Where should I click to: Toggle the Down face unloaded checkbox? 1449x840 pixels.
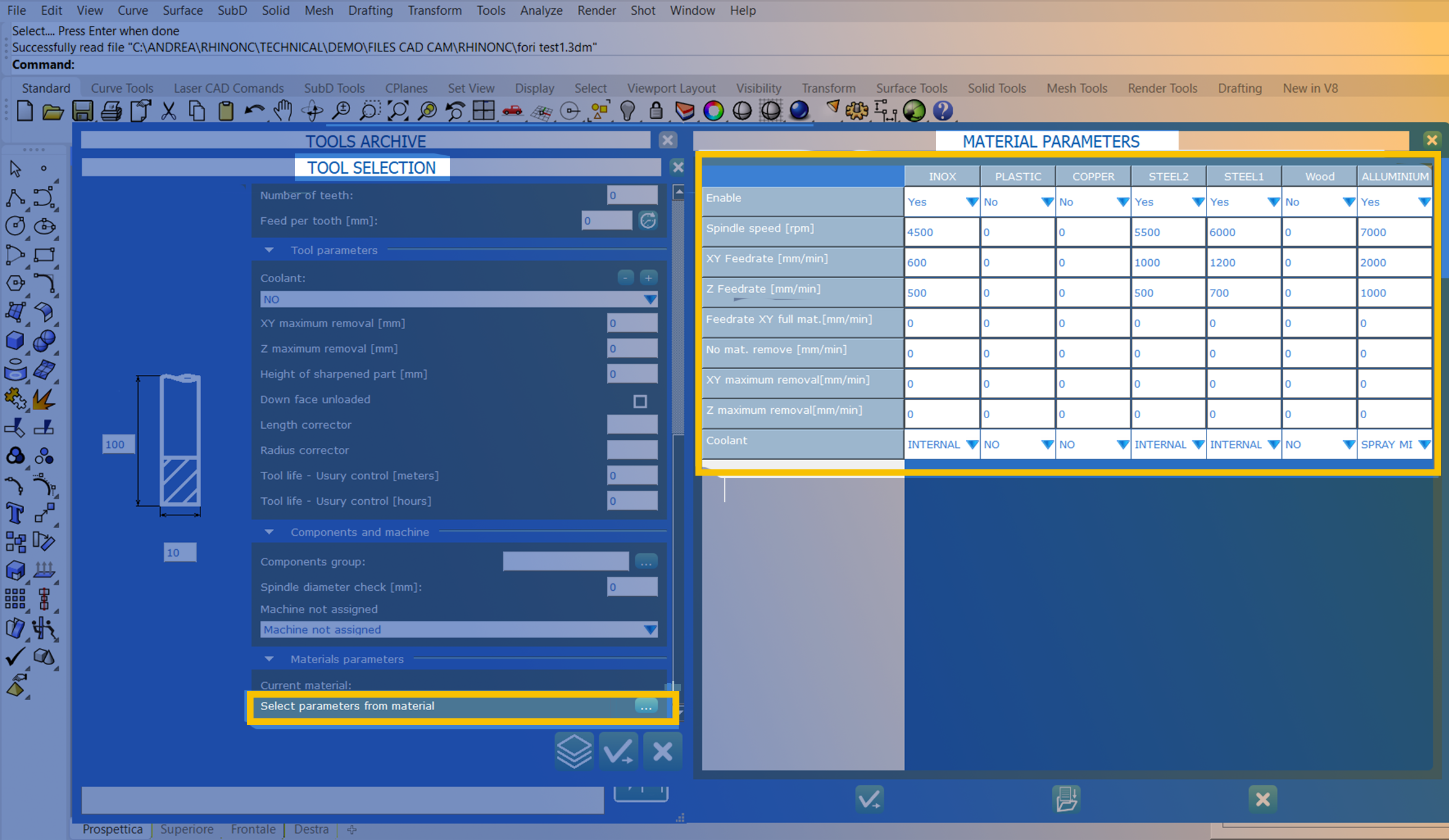[x=640, y=401]
